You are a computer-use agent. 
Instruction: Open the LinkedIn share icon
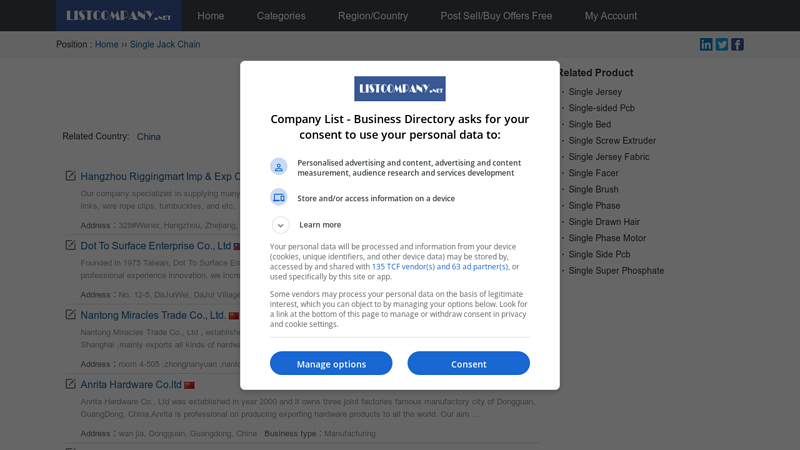click(706, 44)
